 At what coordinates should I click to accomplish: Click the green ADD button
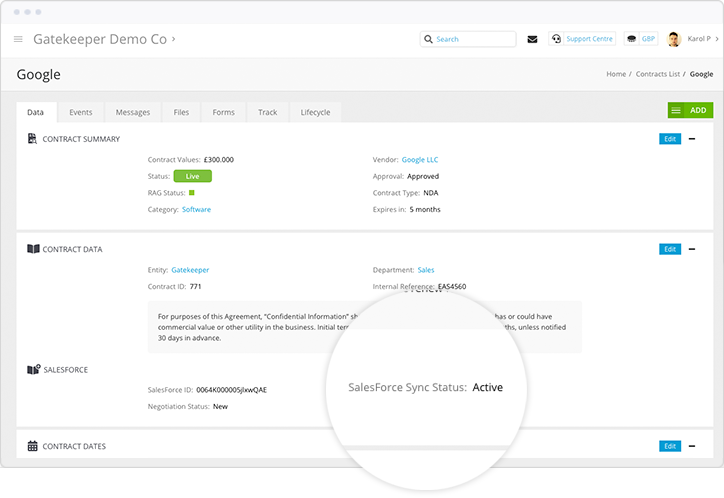tap(690, 110)
